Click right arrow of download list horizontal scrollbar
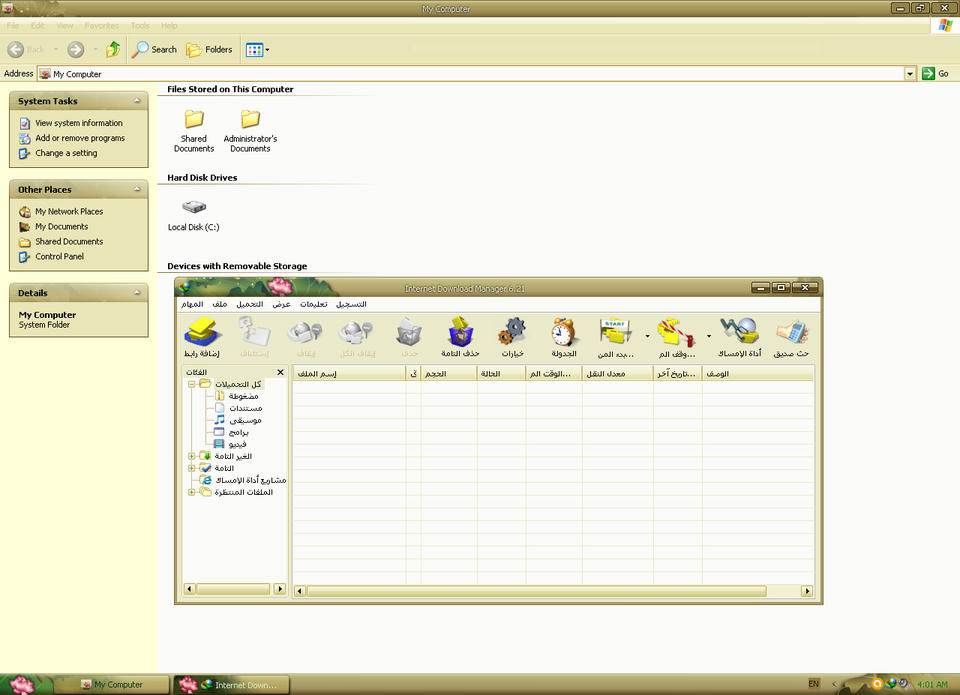This screenshot has width=960, height=695. click(x=807, y=591)
